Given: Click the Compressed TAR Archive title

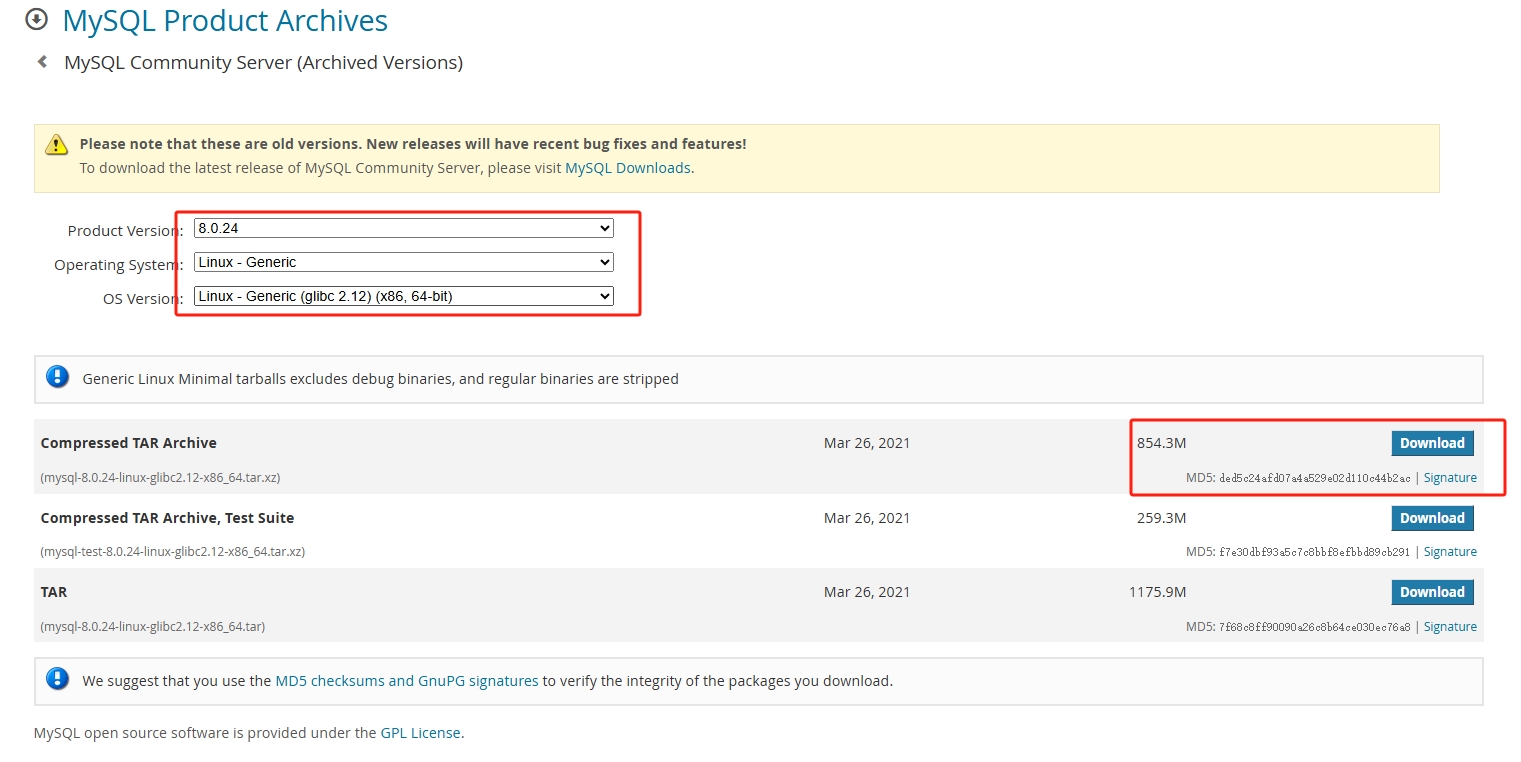Looking at the screenshot, I should coord(128,443).
